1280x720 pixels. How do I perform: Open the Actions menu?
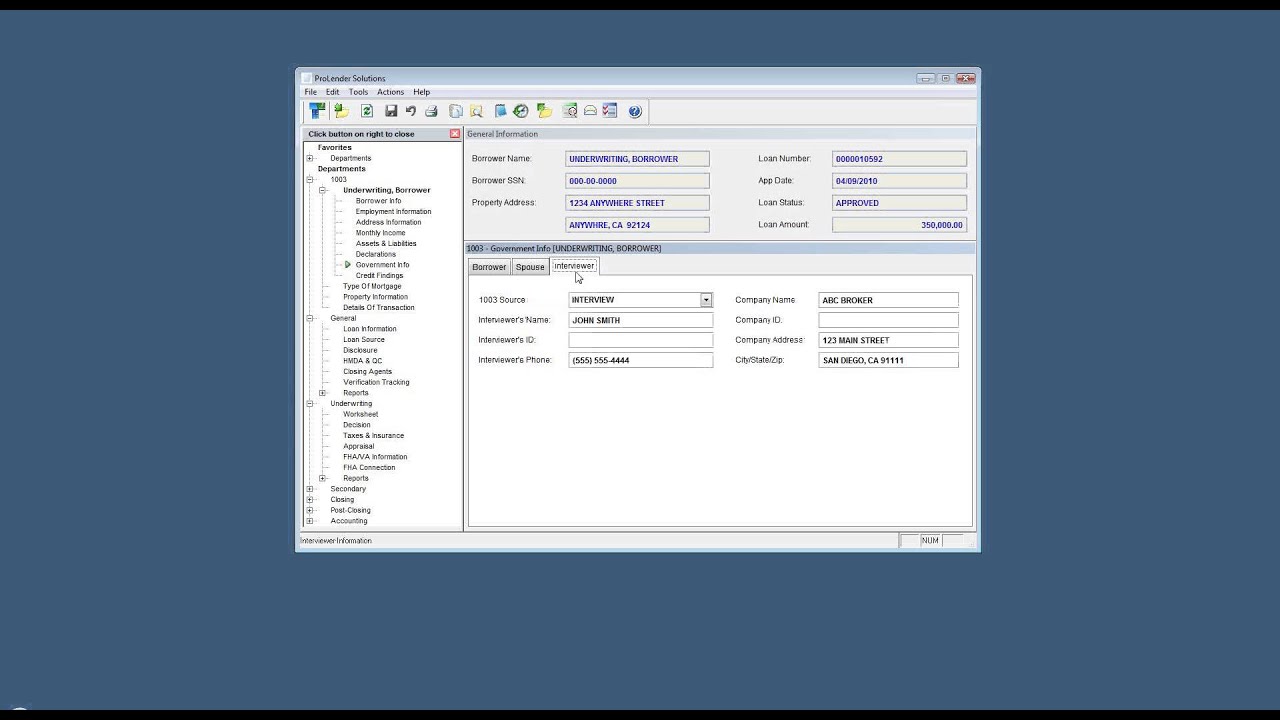coord(390,92)
